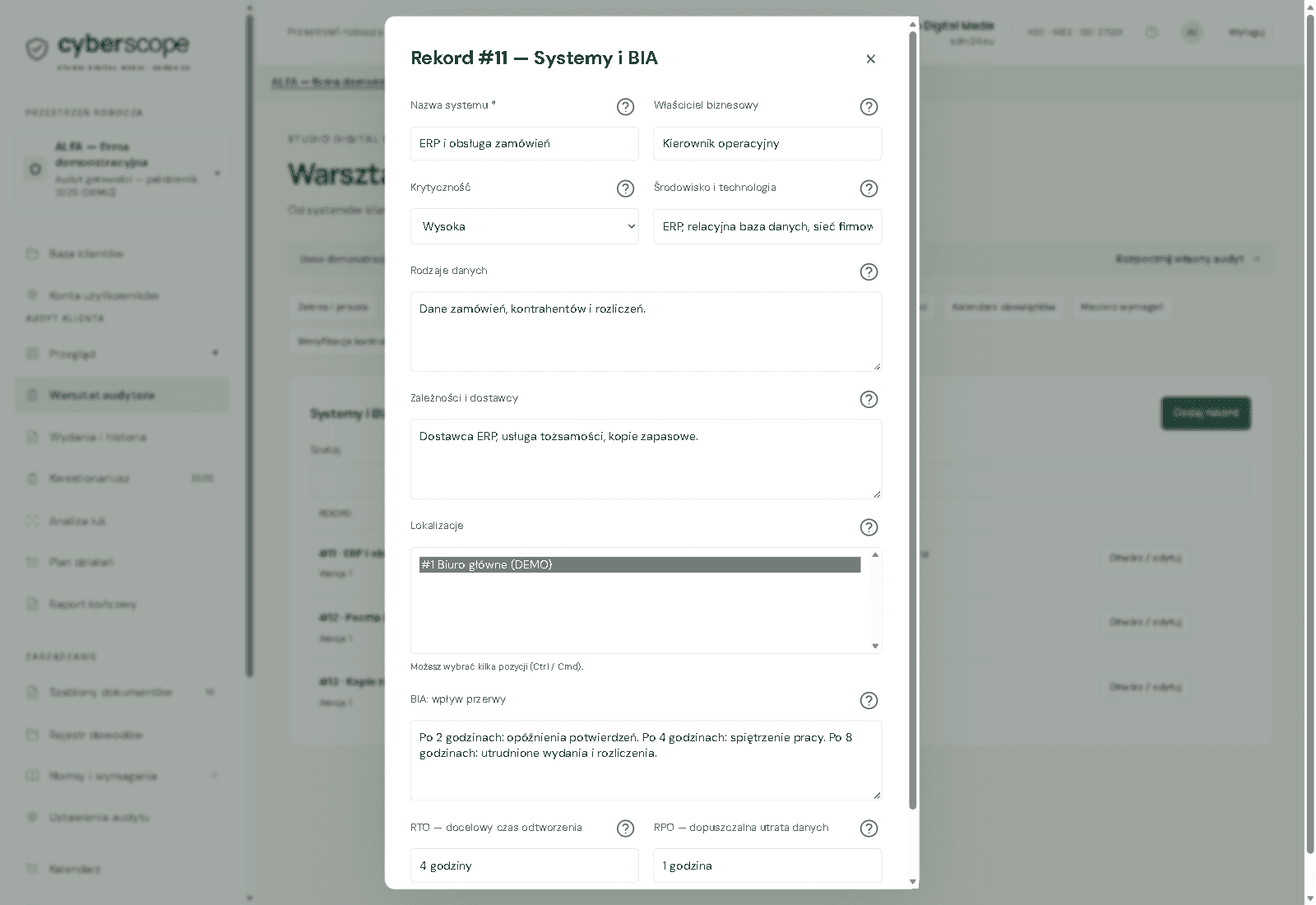Image resolution: width=1316 pixels, height=905 pixels.
Task: Open the Krytyczność dropdown showing Wysoka
Action: pos(525,226)
